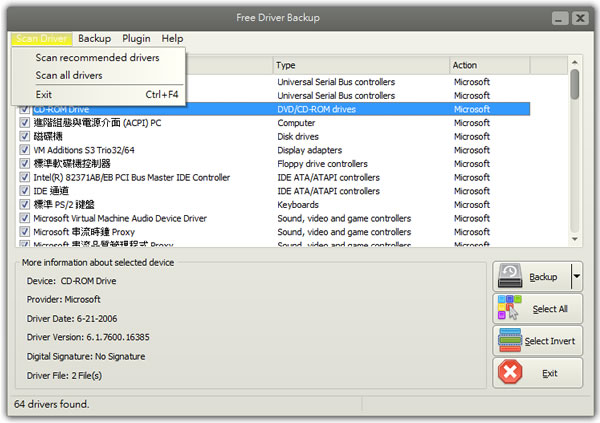Choose Scan recommended drivers

click(97, 58)
